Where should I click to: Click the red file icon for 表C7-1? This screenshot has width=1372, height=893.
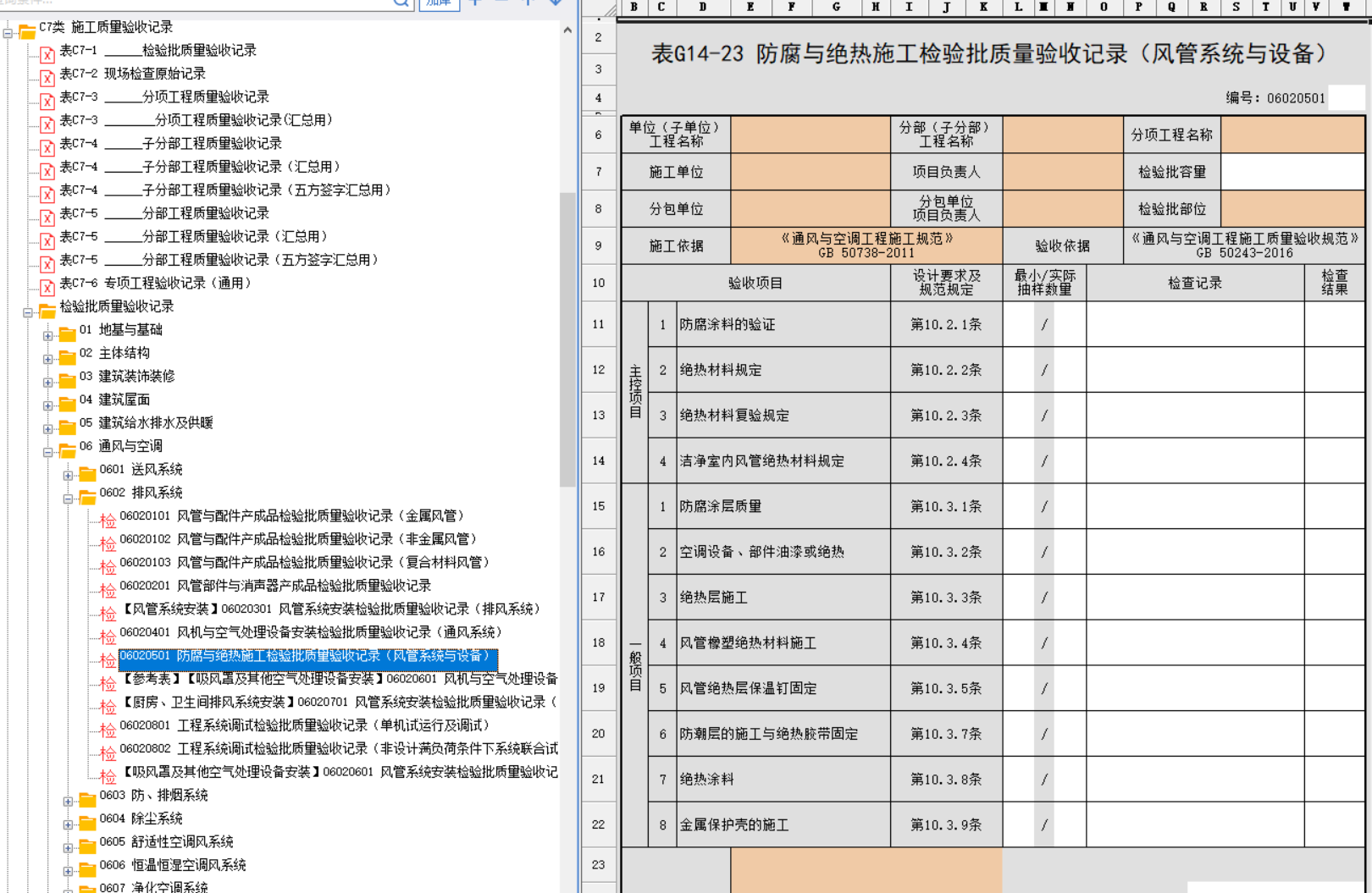47,55
